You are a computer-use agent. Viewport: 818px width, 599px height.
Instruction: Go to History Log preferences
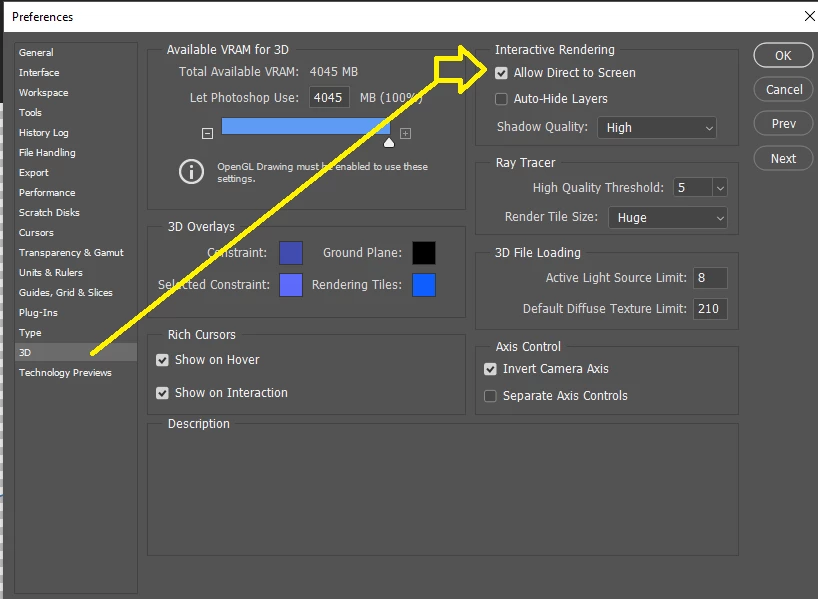click(76, 133)
